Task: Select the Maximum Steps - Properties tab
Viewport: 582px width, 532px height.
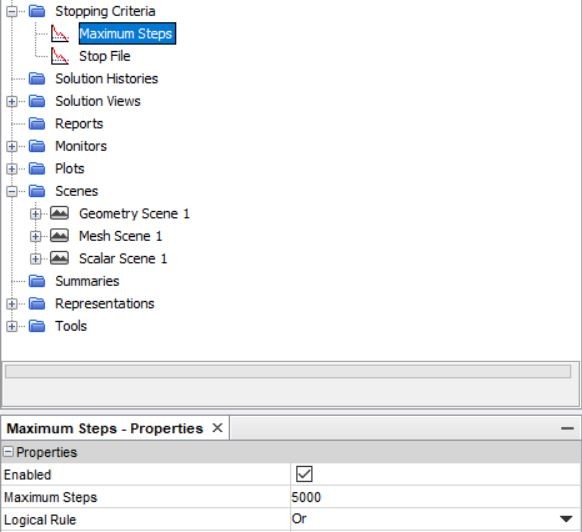Action: 105,428
